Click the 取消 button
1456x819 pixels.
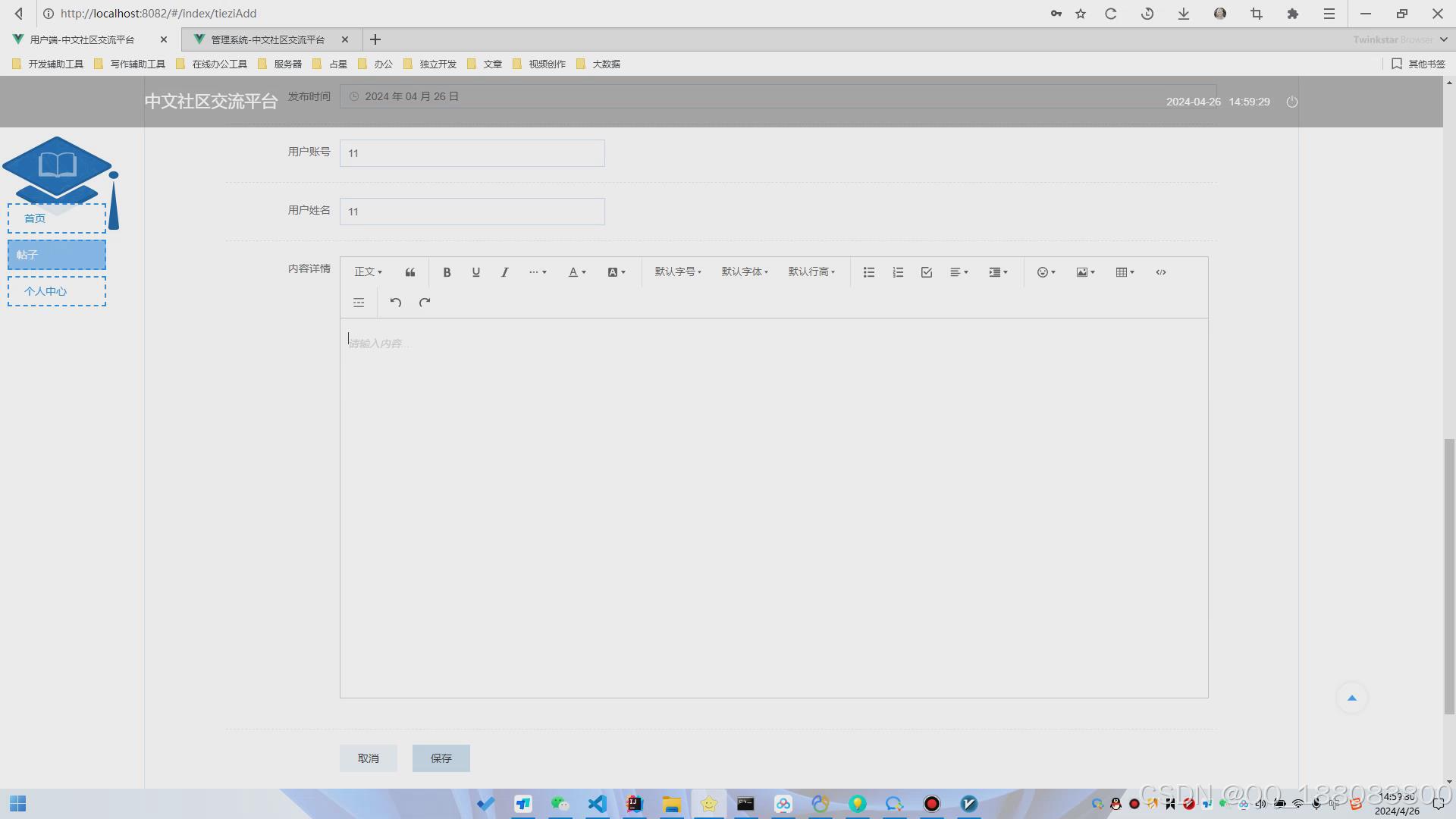368,758
